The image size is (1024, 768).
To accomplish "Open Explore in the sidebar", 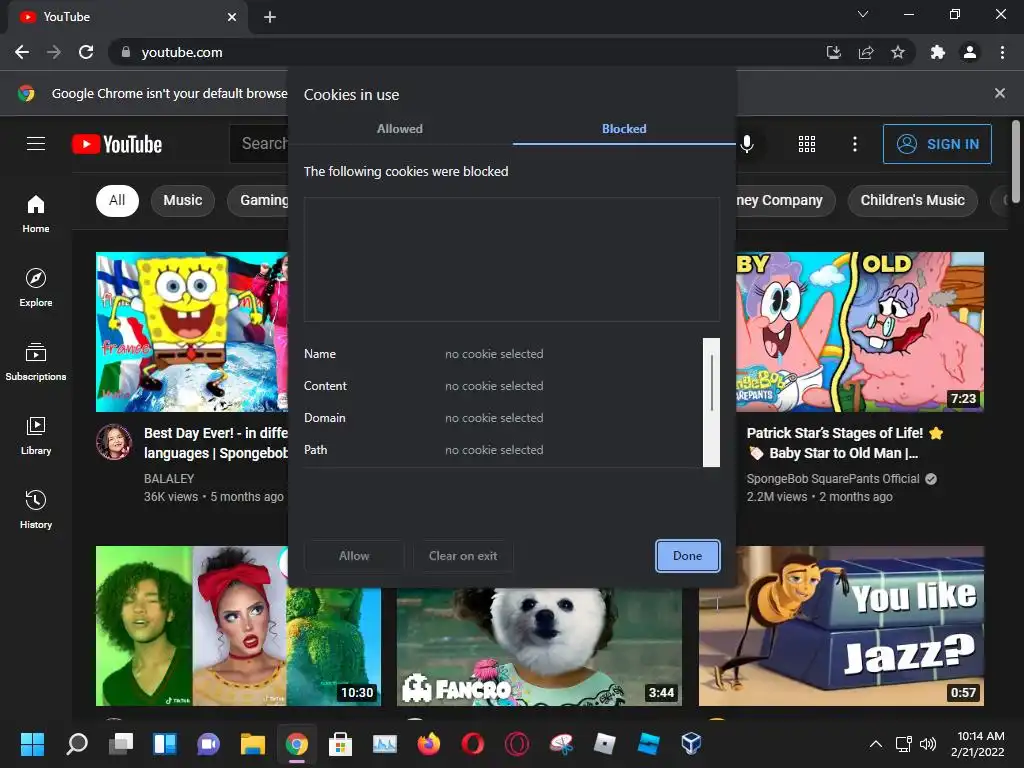I will tap(36, 288).
